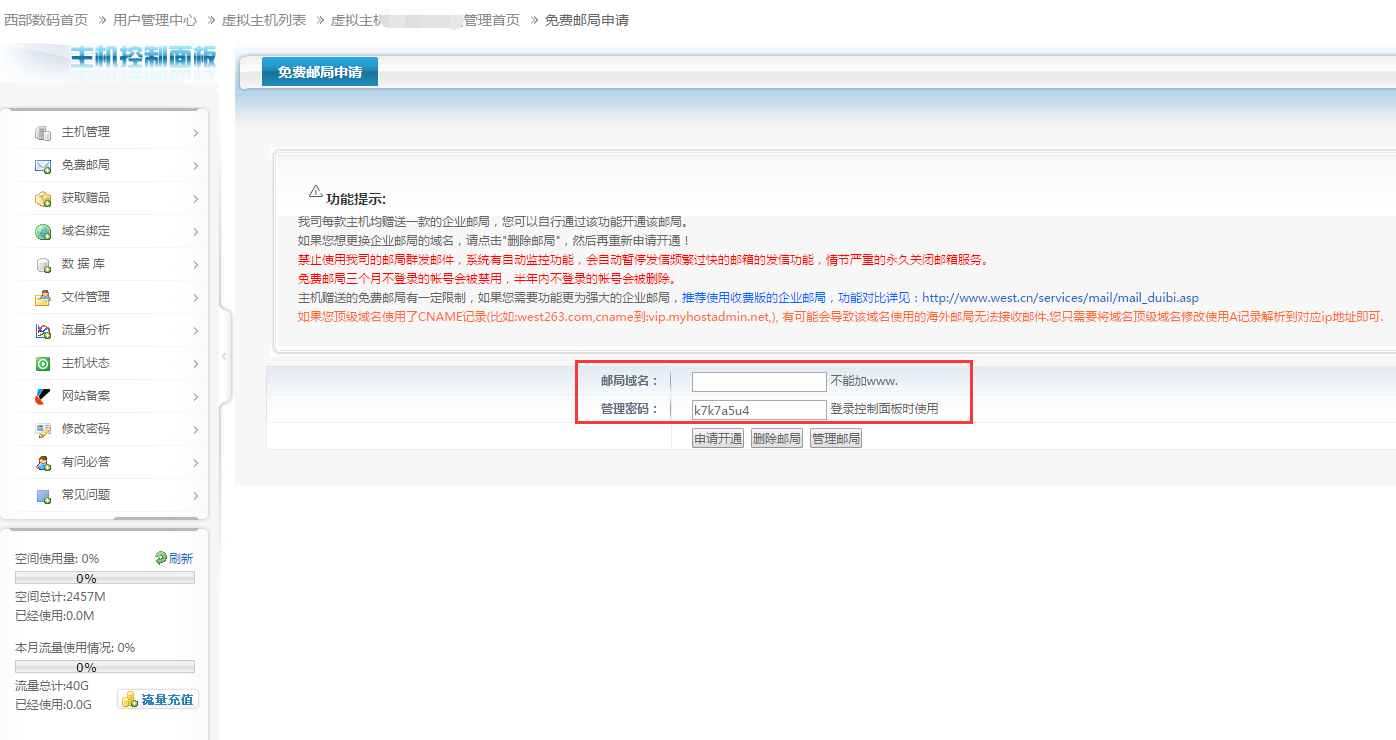
Task: Click the 网站备案 icon in sidebar
Action: [43, 397]
